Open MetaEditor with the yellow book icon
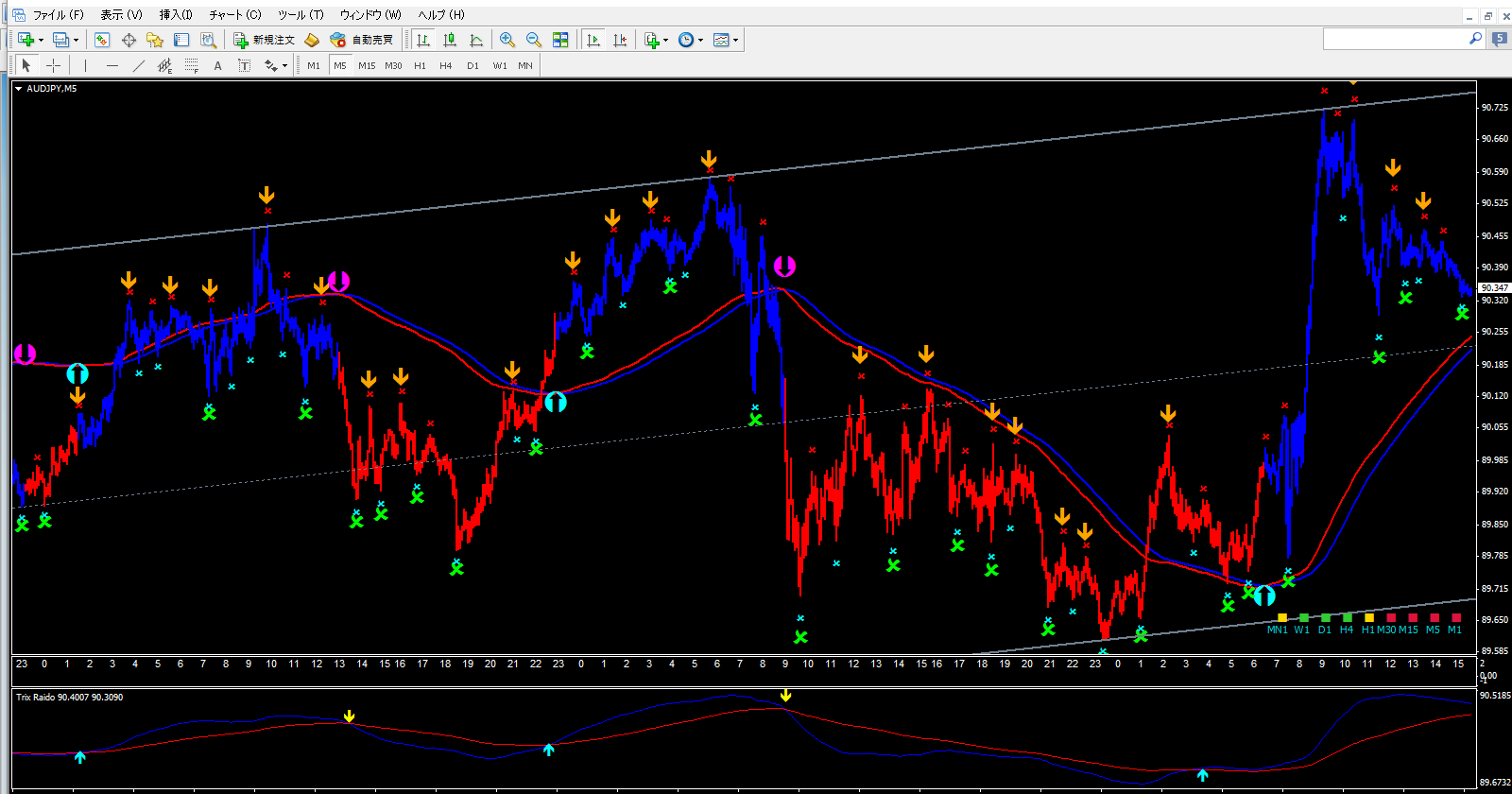This screenshot has height=794, width=1512. point(312,40)
